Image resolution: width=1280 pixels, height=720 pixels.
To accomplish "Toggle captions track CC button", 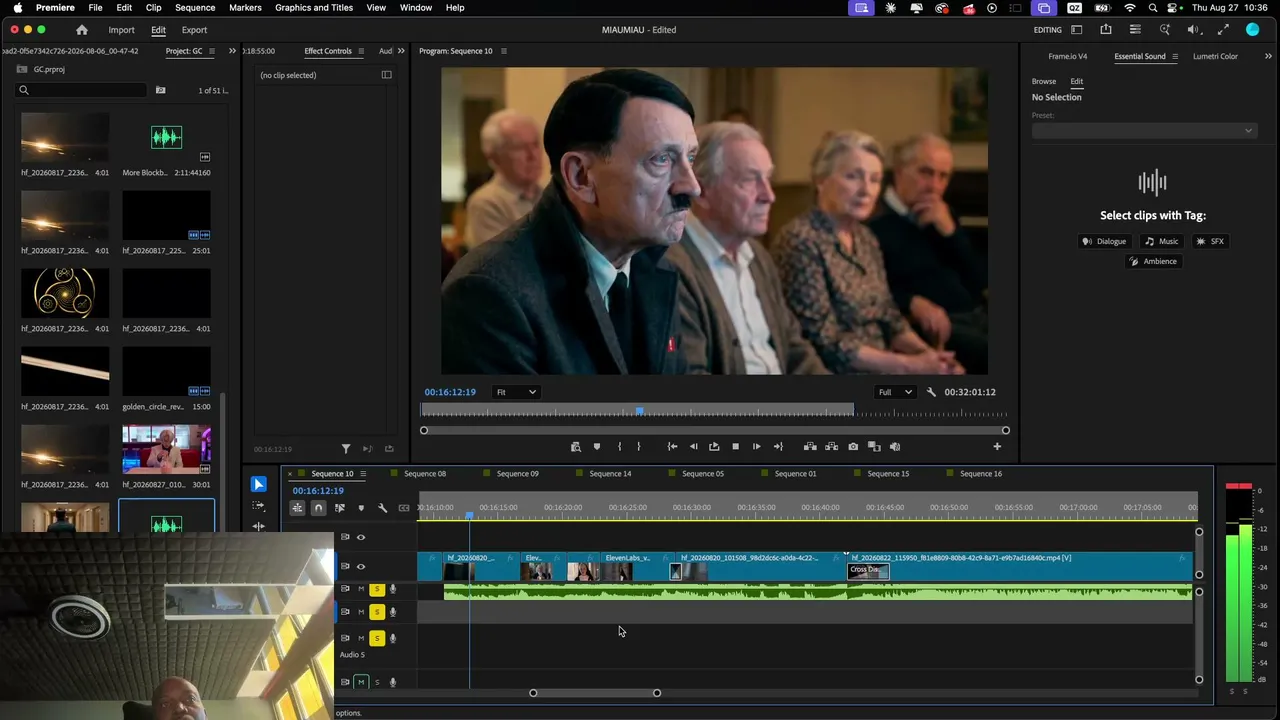I will point(404,508).
